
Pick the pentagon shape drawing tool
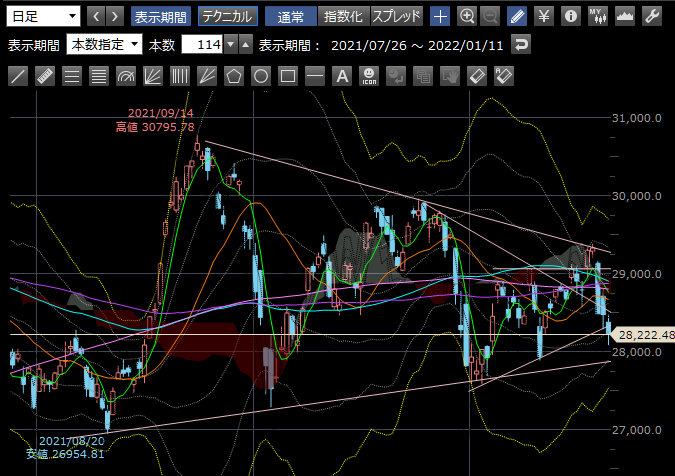[x=234, y=76]
